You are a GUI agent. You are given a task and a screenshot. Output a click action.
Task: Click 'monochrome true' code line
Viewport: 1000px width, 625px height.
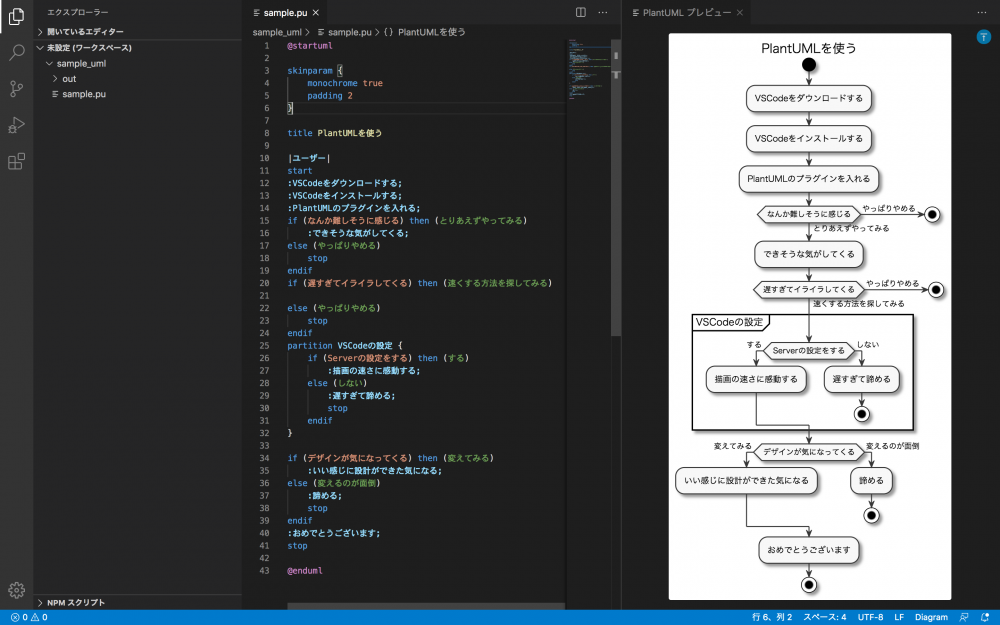click(x=345, y=84)
